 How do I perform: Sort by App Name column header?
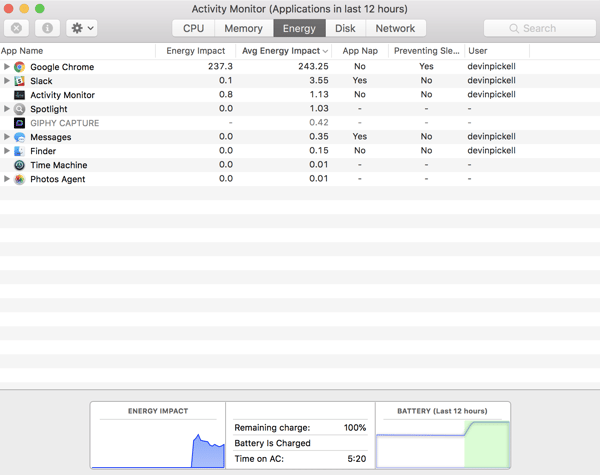tap(78, 51)
